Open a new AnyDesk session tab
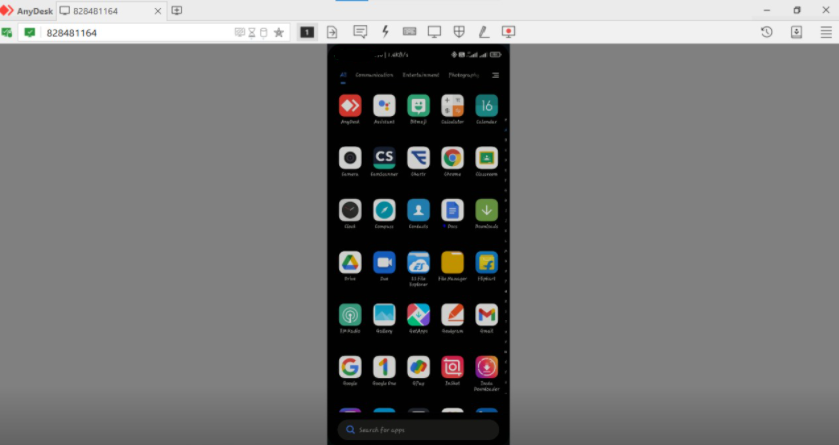This screenshot has height=445, width=839. coord(177,11)
